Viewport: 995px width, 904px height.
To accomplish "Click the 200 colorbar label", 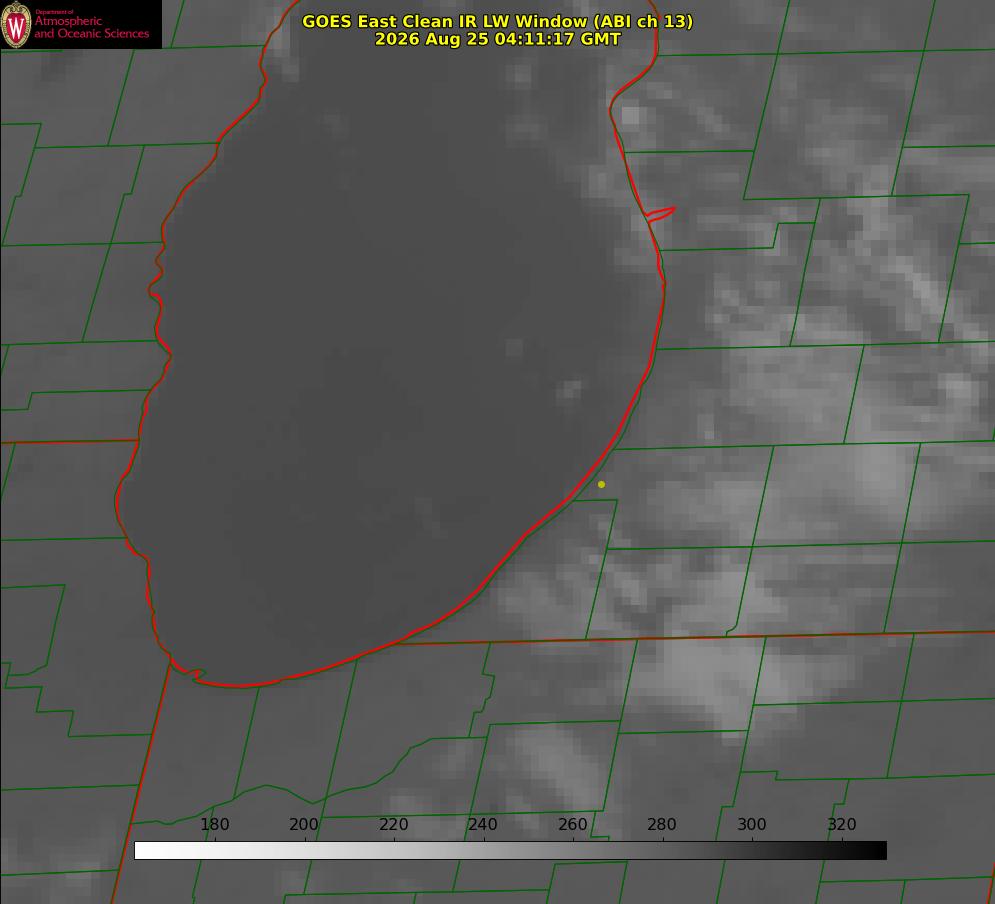I will pos(303,824).
